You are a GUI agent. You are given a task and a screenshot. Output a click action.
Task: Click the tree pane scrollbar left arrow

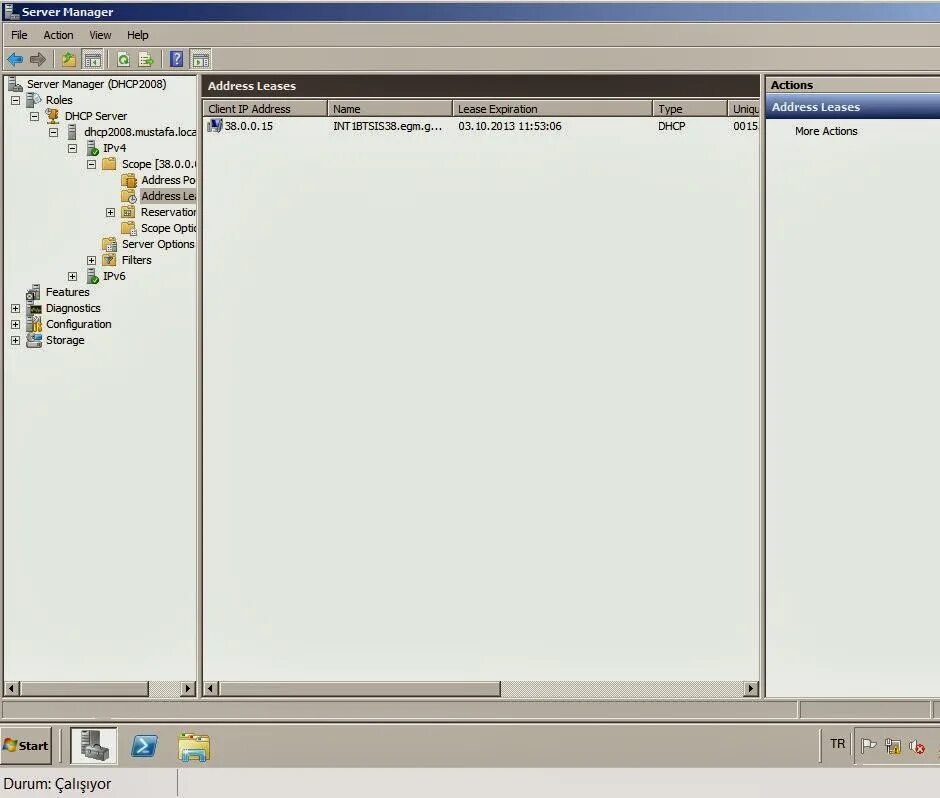pos(11,688)
